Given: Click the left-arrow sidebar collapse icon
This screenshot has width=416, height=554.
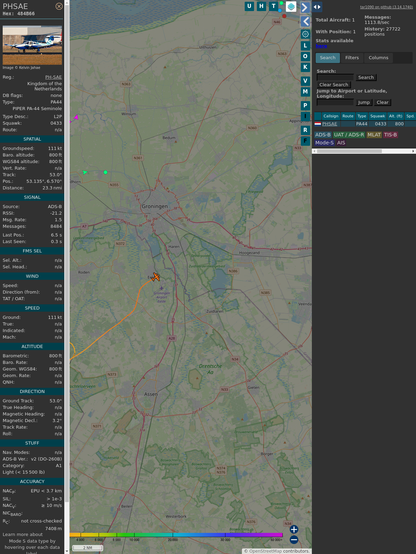Looking at the screenshot, I should [x=305, y=22].
